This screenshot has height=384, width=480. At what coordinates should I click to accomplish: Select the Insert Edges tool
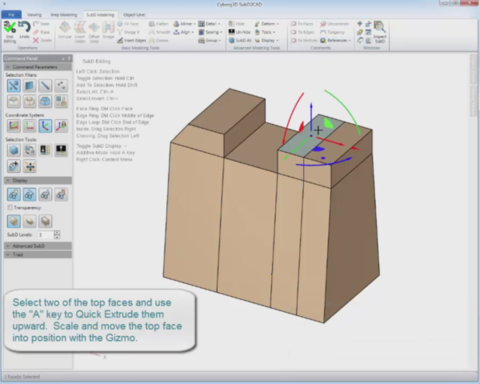pos(132,40)
